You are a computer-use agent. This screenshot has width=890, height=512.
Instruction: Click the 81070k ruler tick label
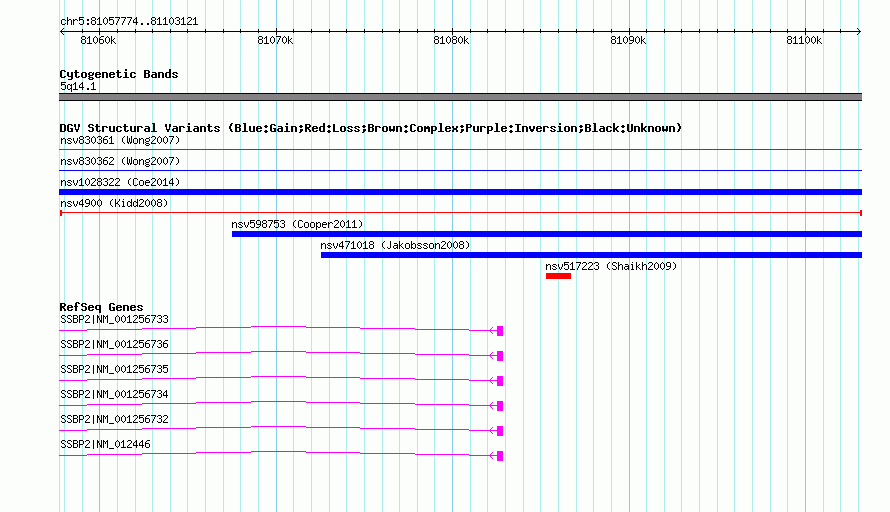(x=275, y=40)
